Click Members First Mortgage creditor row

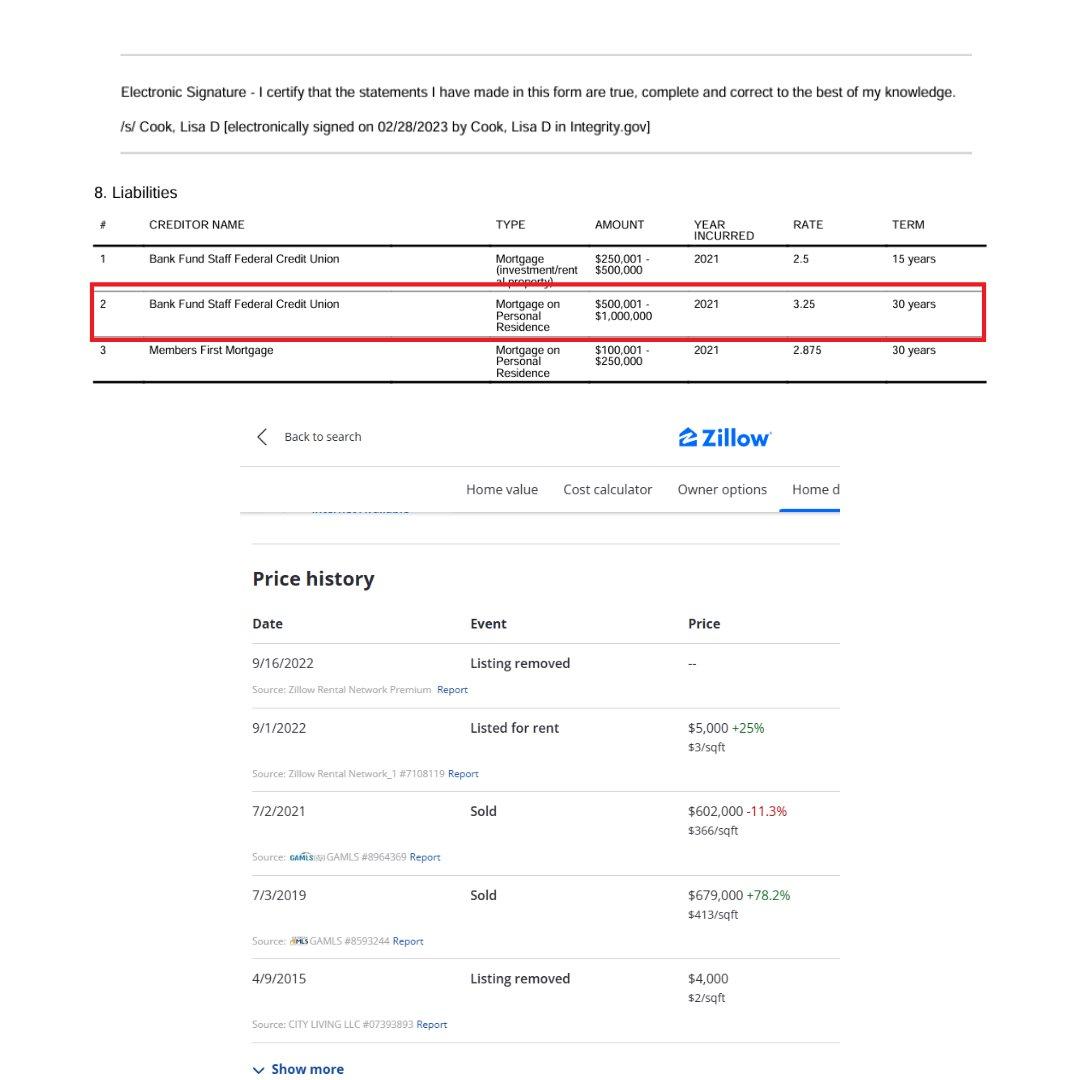pyautogui.click(x=211, y=351)
